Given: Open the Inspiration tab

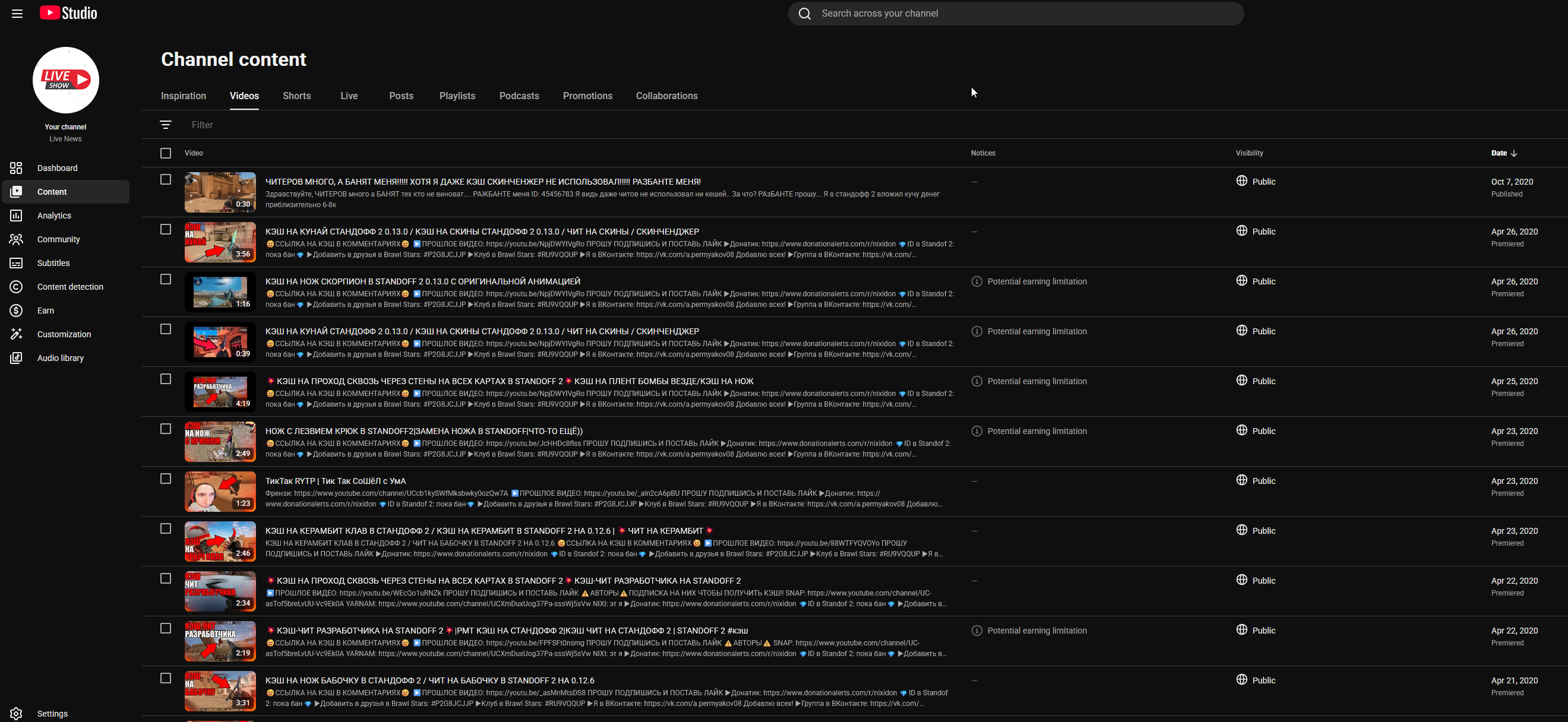Looking at the screenshot, I should (183, 96).
